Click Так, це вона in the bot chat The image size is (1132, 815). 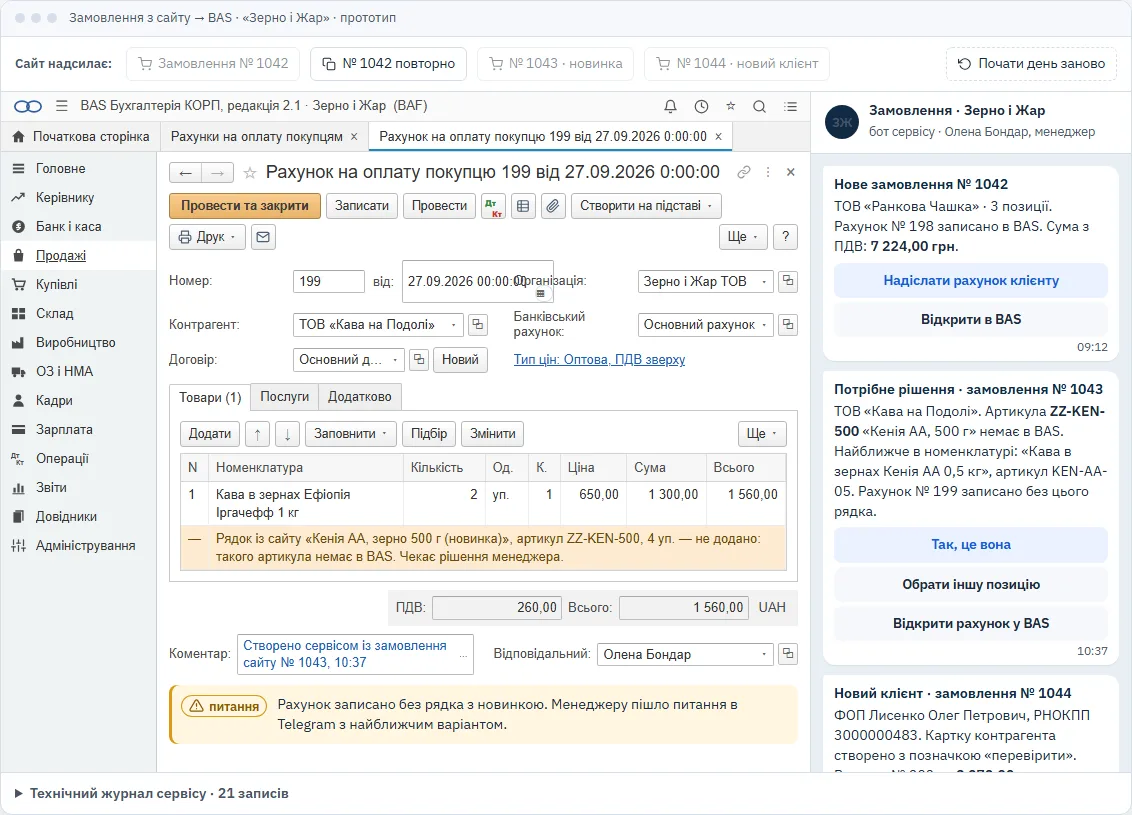pyautogui.click(x=970, y=545)
